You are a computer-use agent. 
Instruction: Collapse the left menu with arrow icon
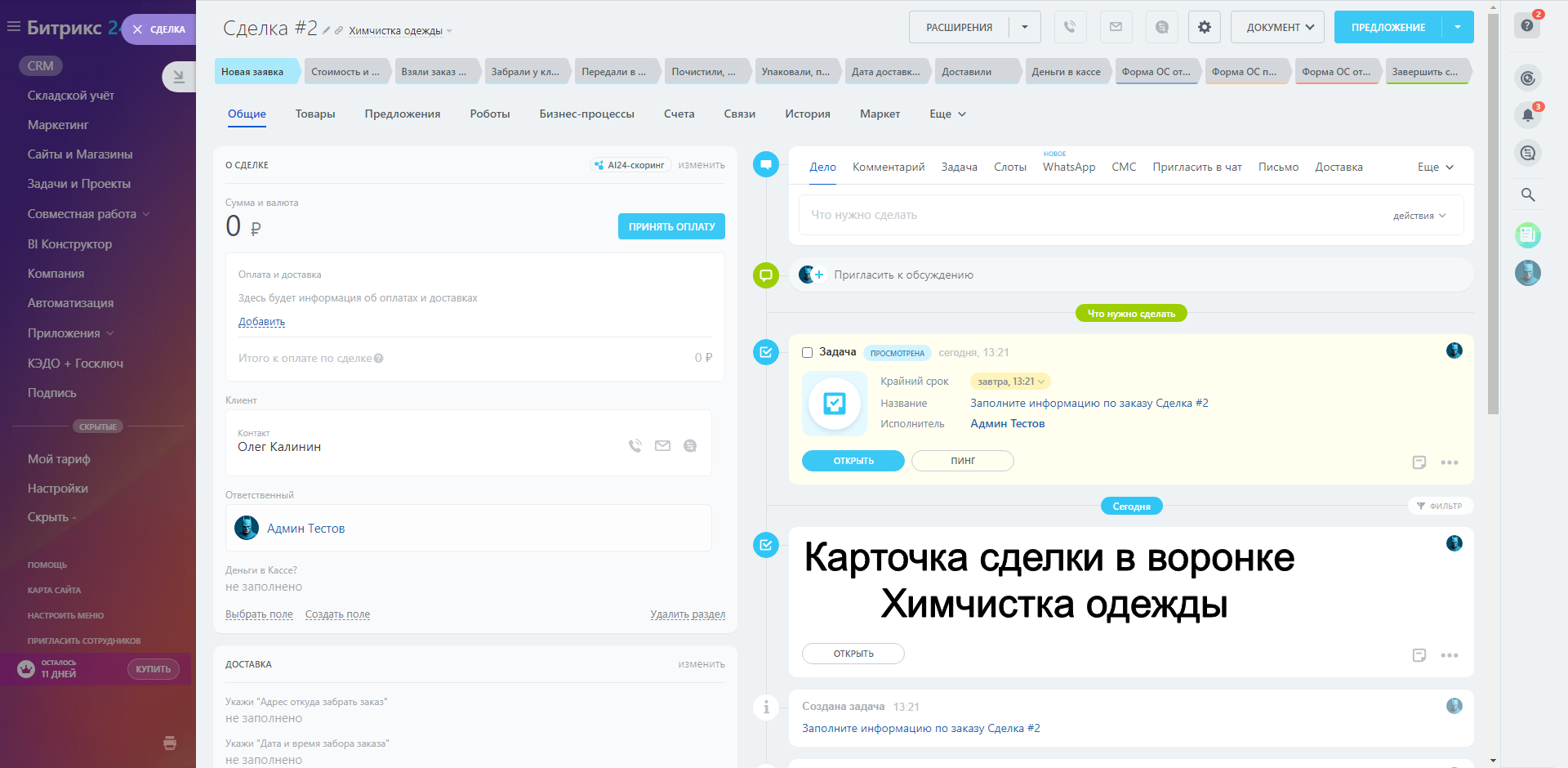tap(178, 77)
